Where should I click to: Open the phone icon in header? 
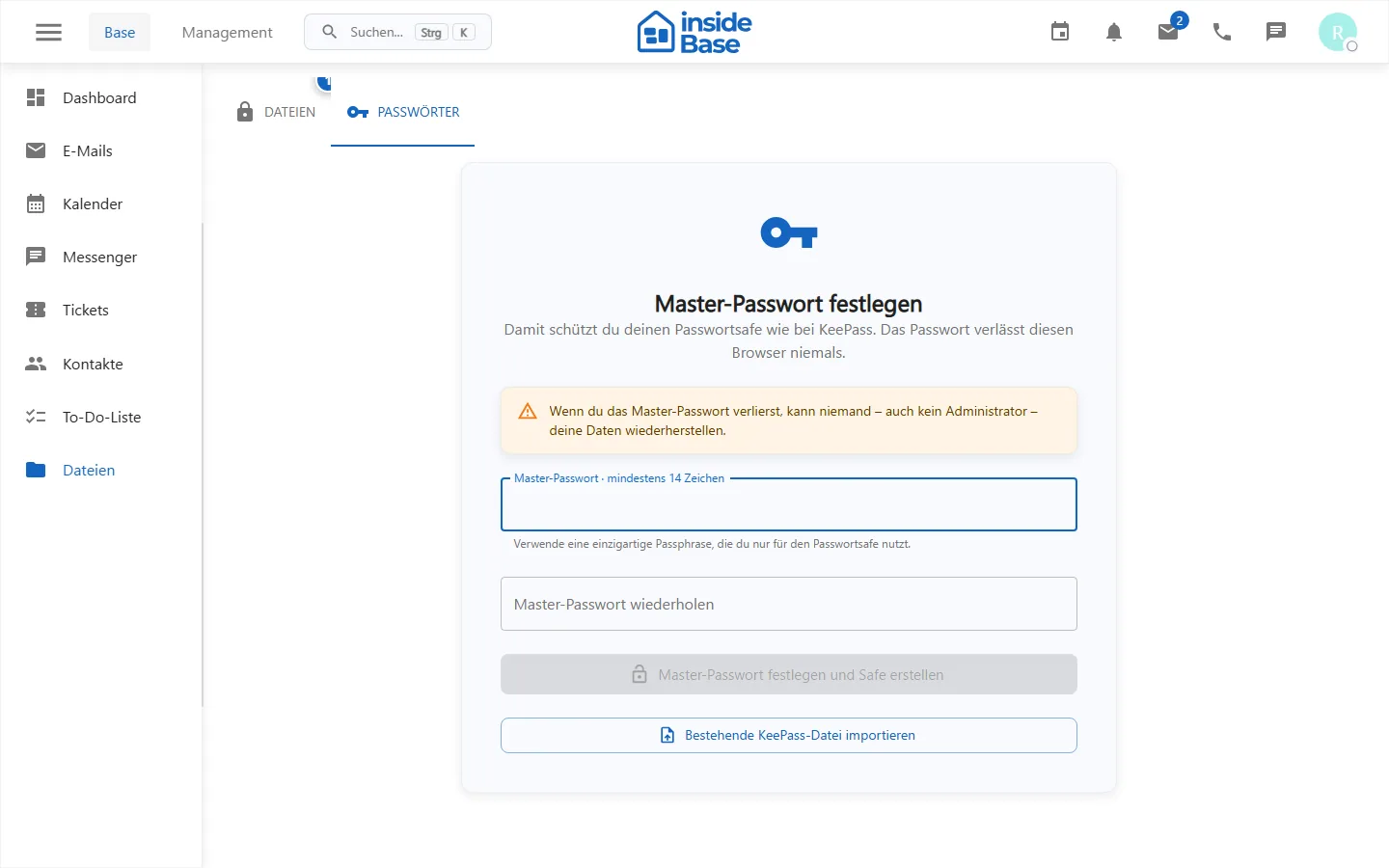click(1222, 32)
